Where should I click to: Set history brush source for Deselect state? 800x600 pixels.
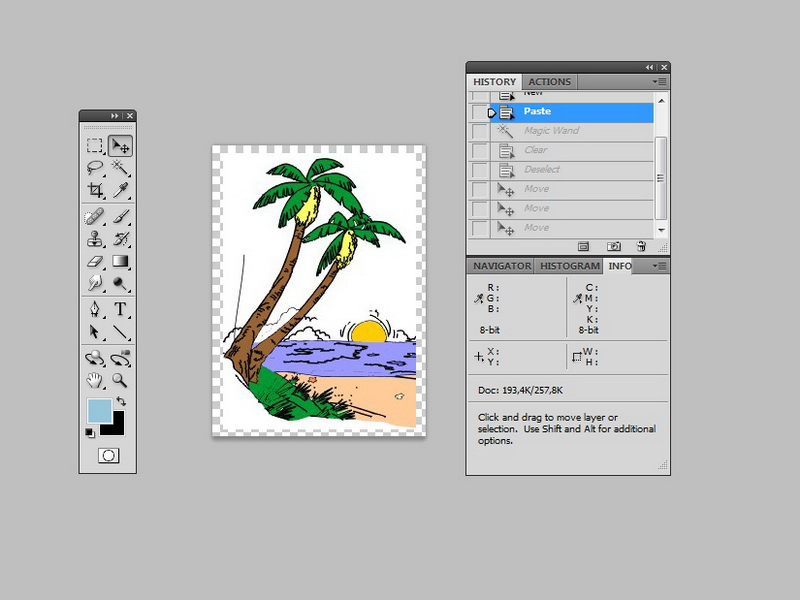click(480, 170)
